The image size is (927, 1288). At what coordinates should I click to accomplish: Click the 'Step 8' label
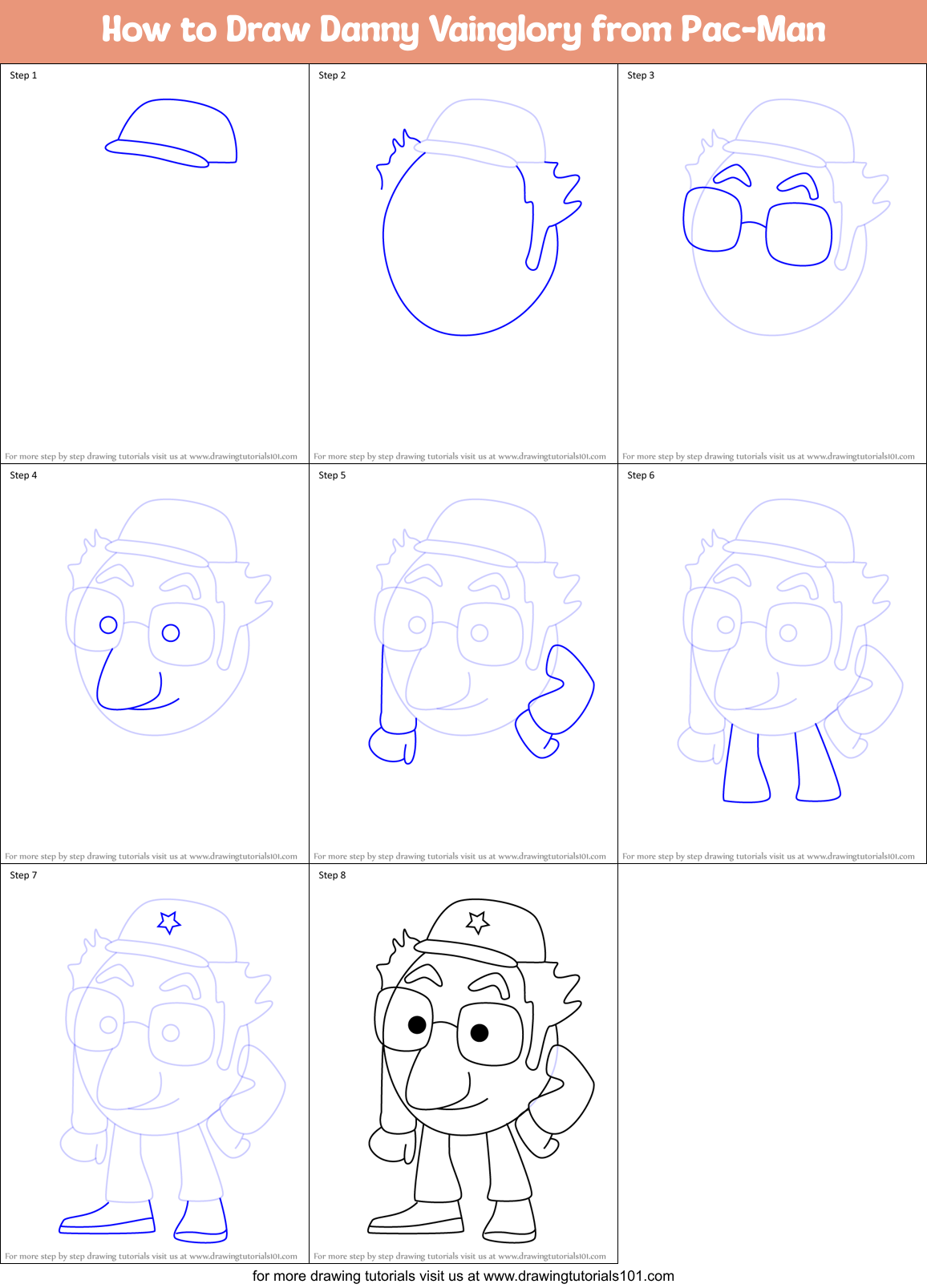click(x=332, y=875)
